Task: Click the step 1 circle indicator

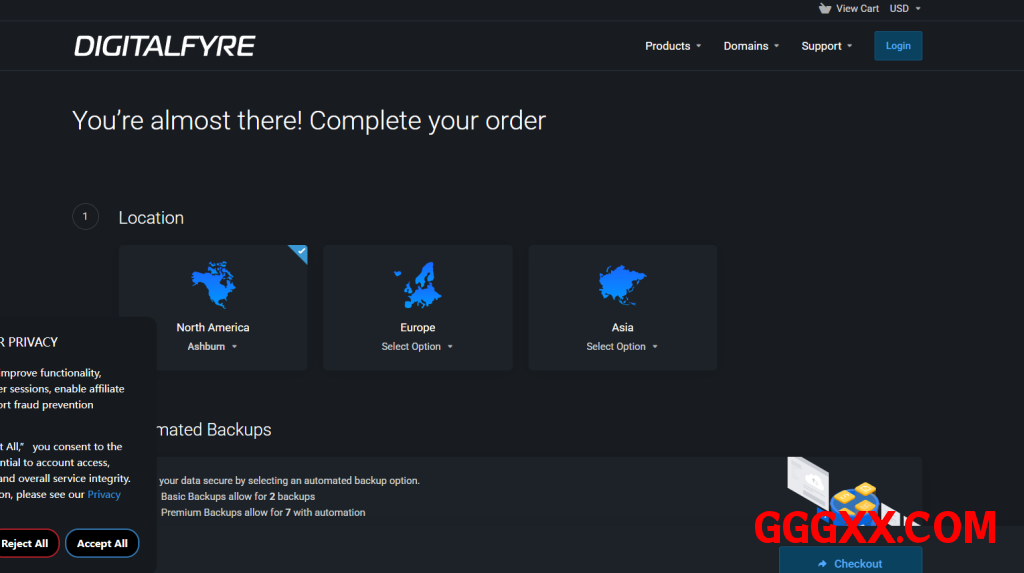Action: pos(85,217)
